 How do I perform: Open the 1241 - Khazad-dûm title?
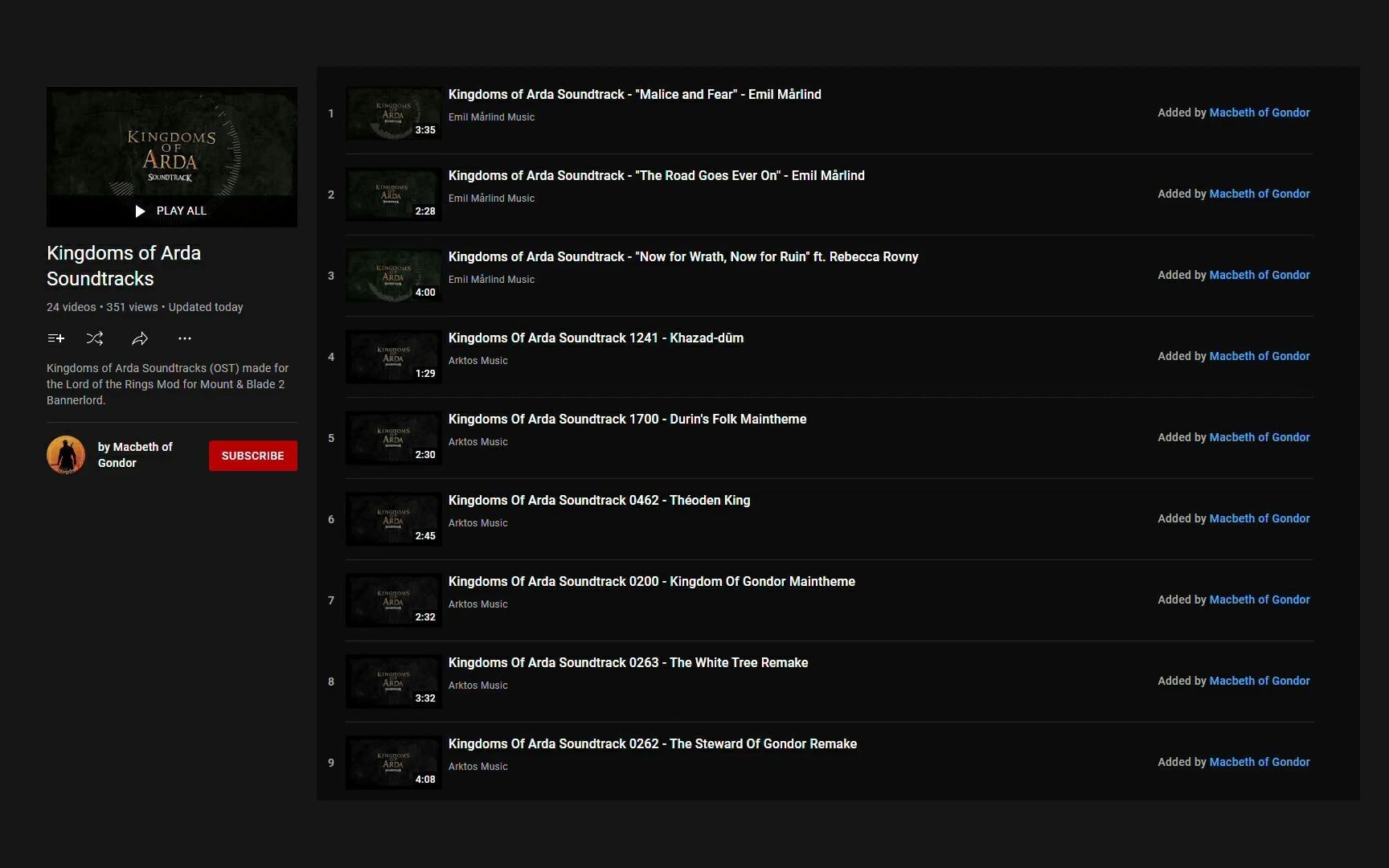596,338
